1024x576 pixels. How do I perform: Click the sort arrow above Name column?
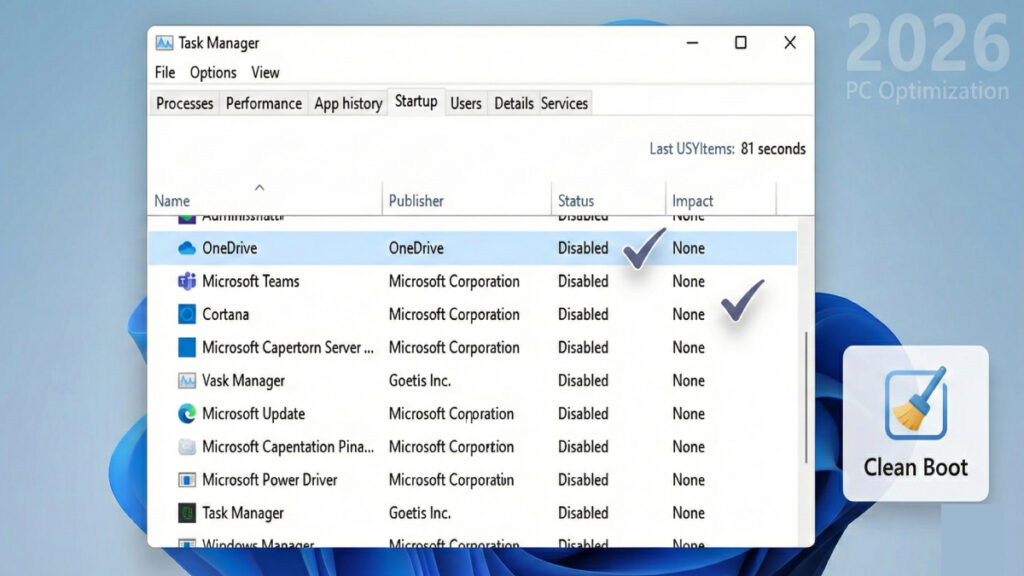[260, 187]
